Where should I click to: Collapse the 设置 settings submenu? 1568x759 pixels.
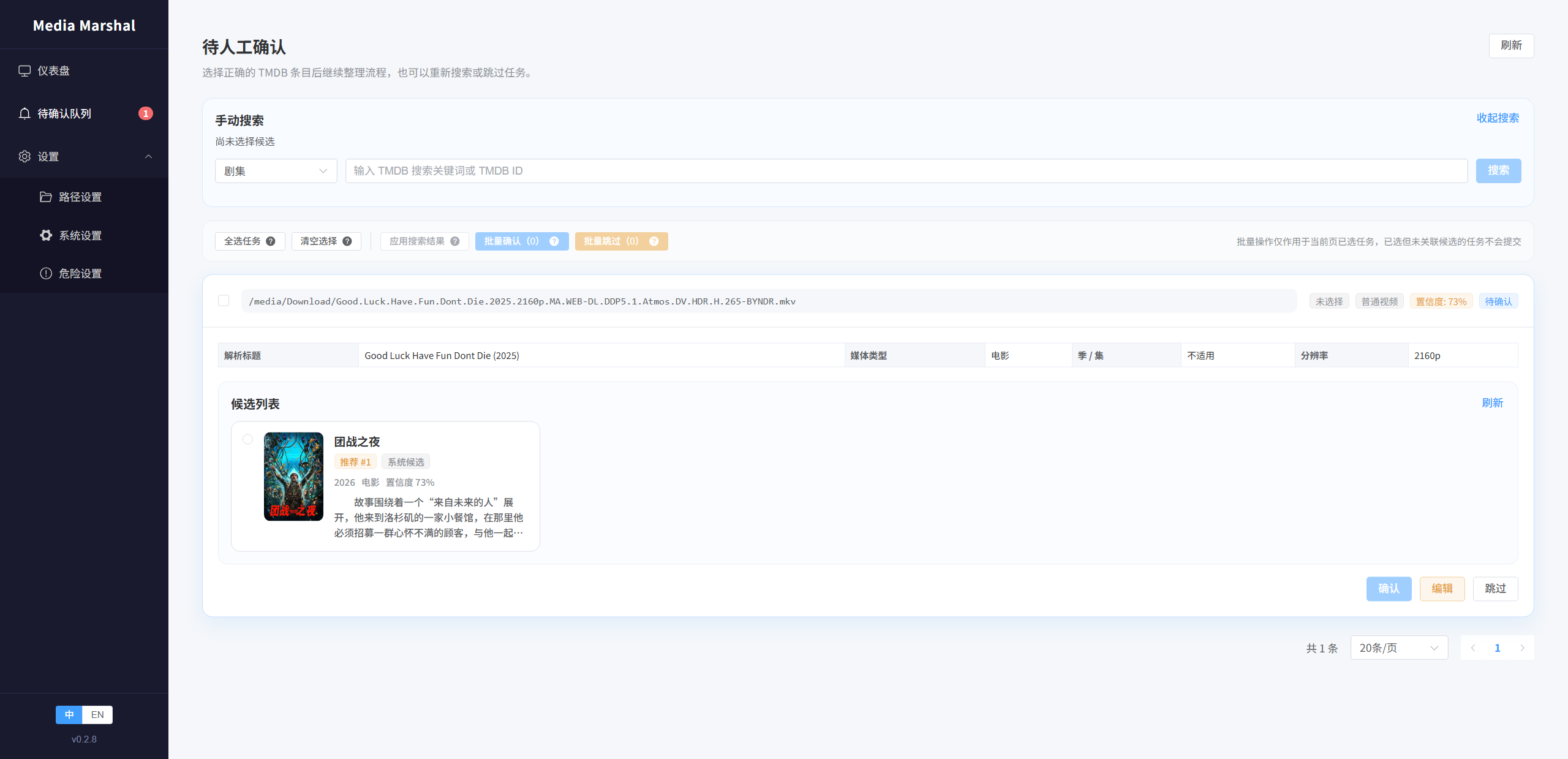[x=84, y=156]
